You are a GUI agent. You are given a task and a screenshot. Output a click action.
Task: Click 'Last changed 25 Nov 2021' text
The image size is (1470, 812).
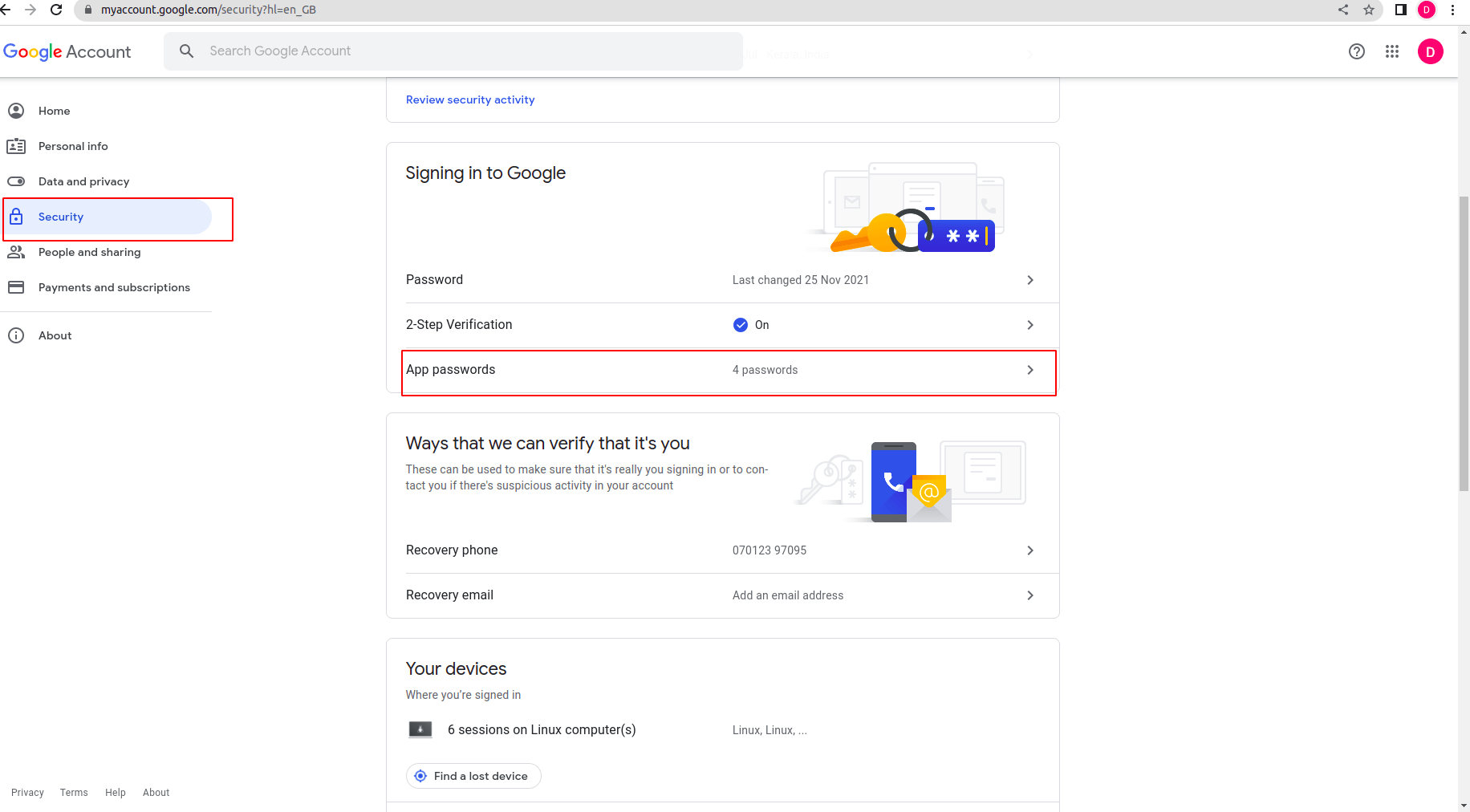coord(801,280)
